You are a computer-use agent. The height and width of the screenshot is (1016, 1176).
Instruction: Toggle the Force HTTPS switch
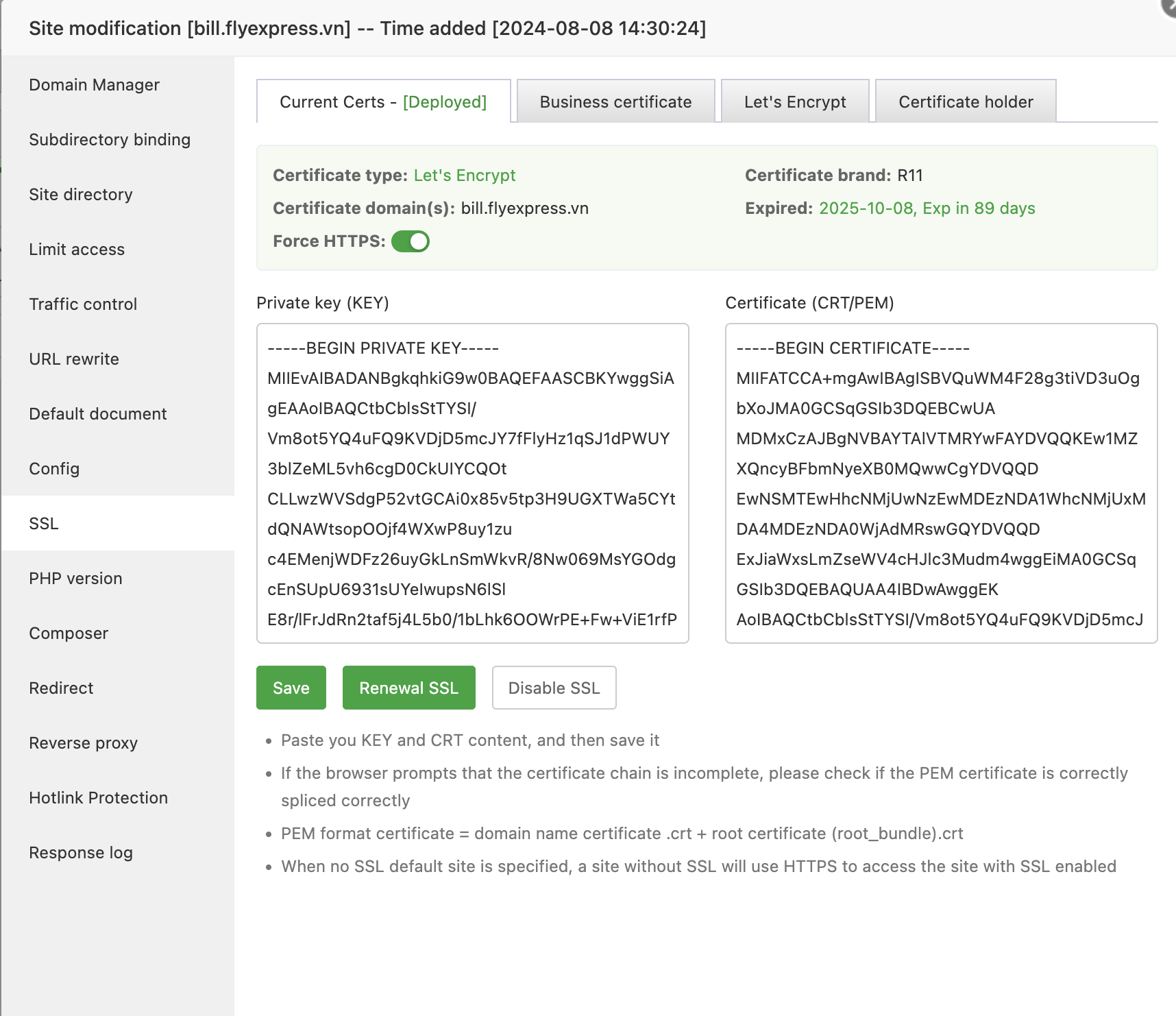[411, 241]
